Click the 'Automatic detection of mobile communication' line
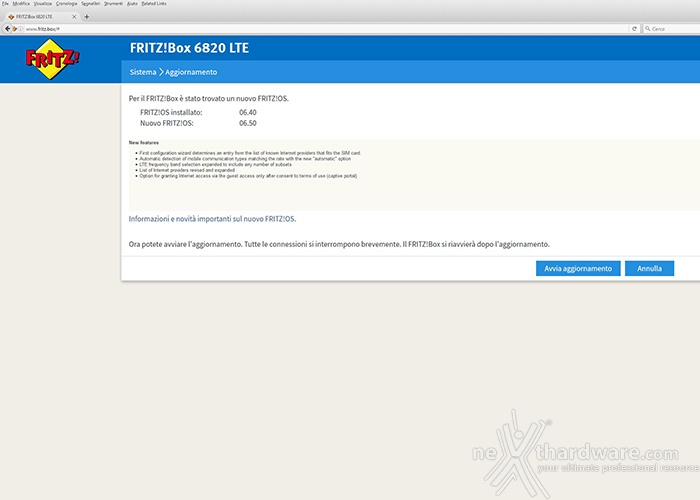 tap(245, 158)
